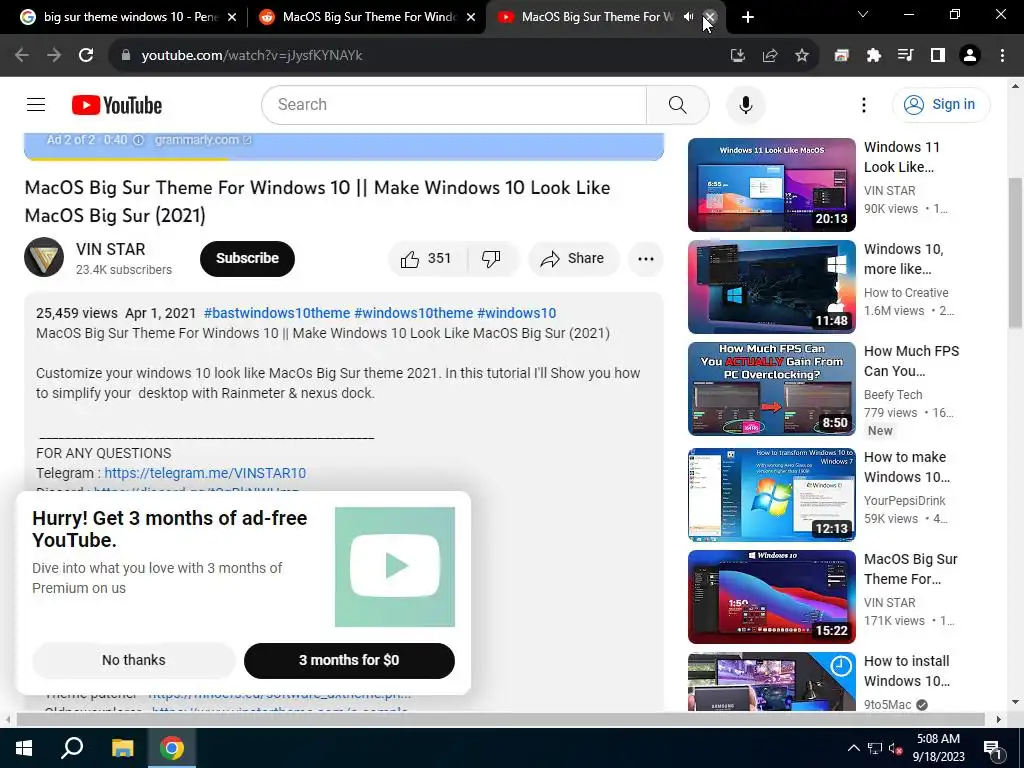Dislike the video with thumbs-down icon
1024x768 pixels.
click(492, 259)
